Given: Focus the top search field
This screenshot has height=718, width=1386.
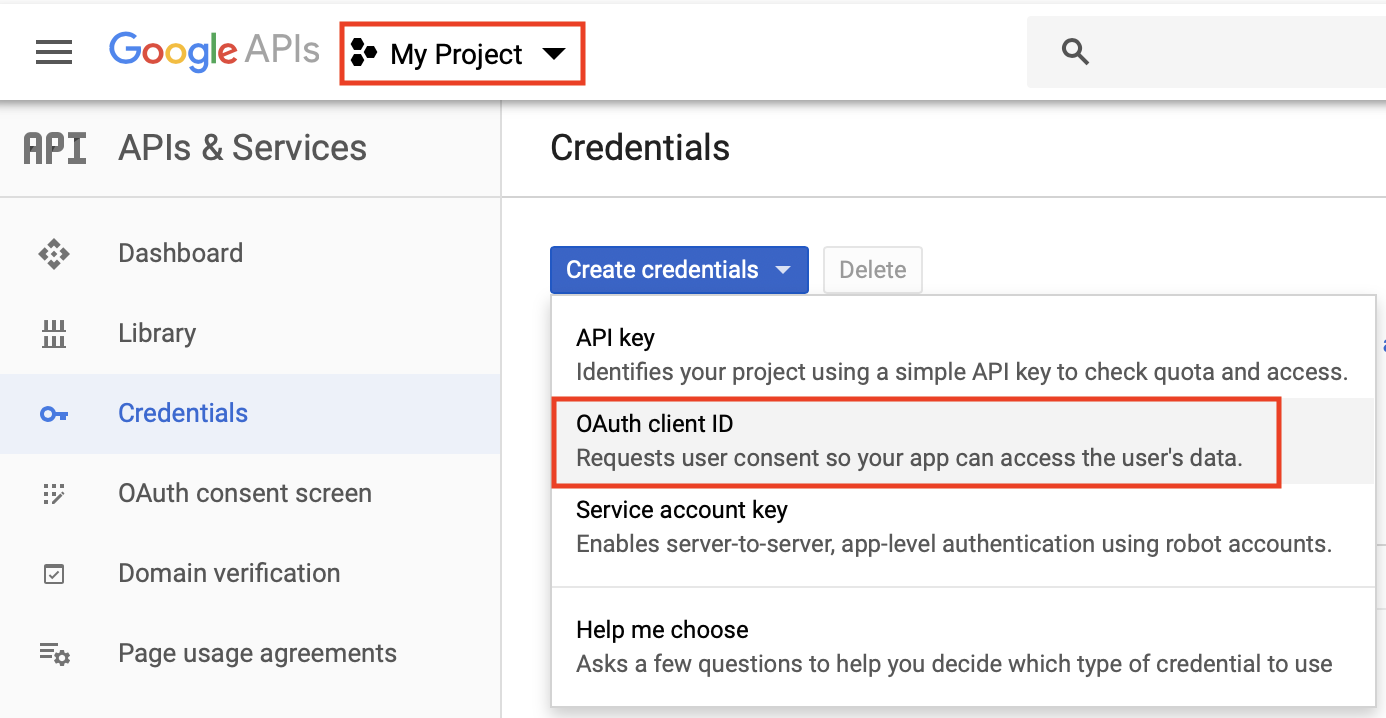Looking at the screenshot, I should coord(1206,52).
